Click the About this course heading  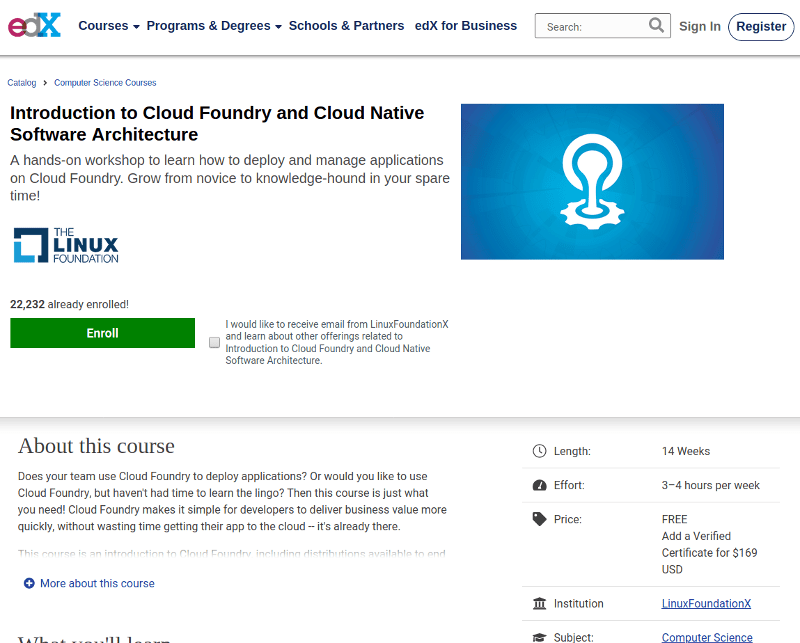pos(96,446)
